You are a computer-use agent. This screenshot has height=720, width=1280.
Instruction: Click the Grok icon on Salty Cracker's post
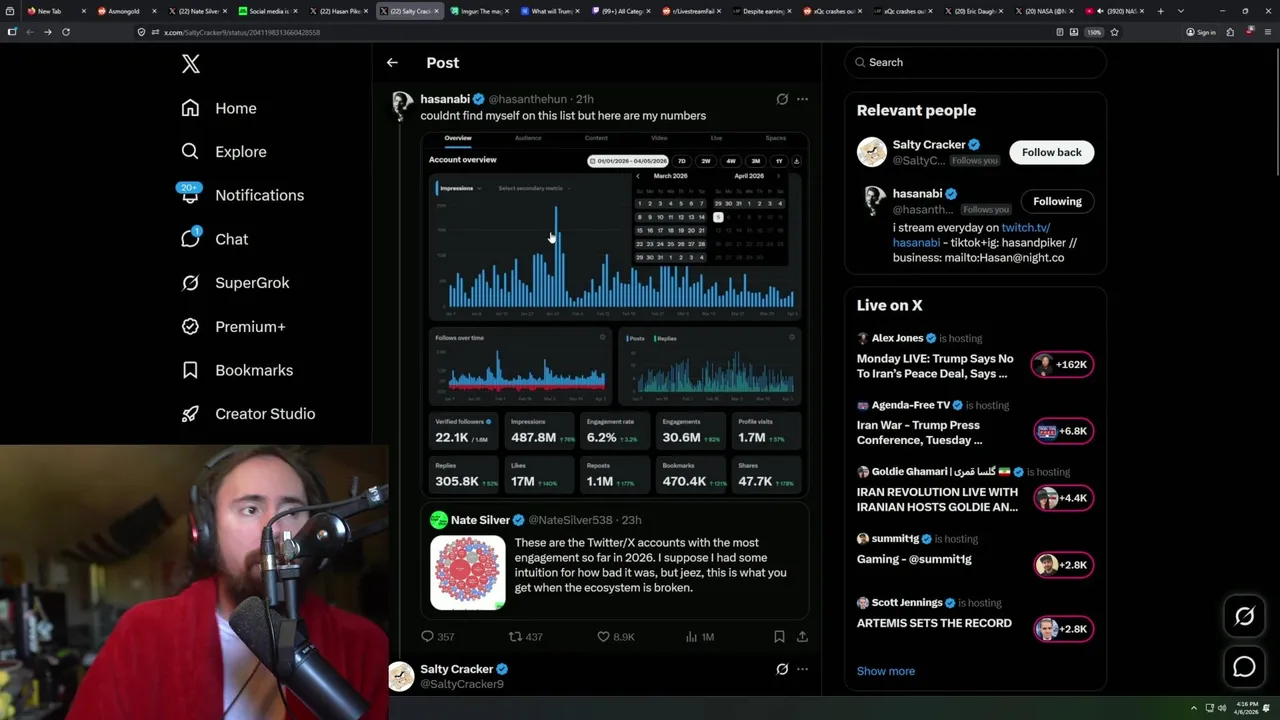(782, 669)
